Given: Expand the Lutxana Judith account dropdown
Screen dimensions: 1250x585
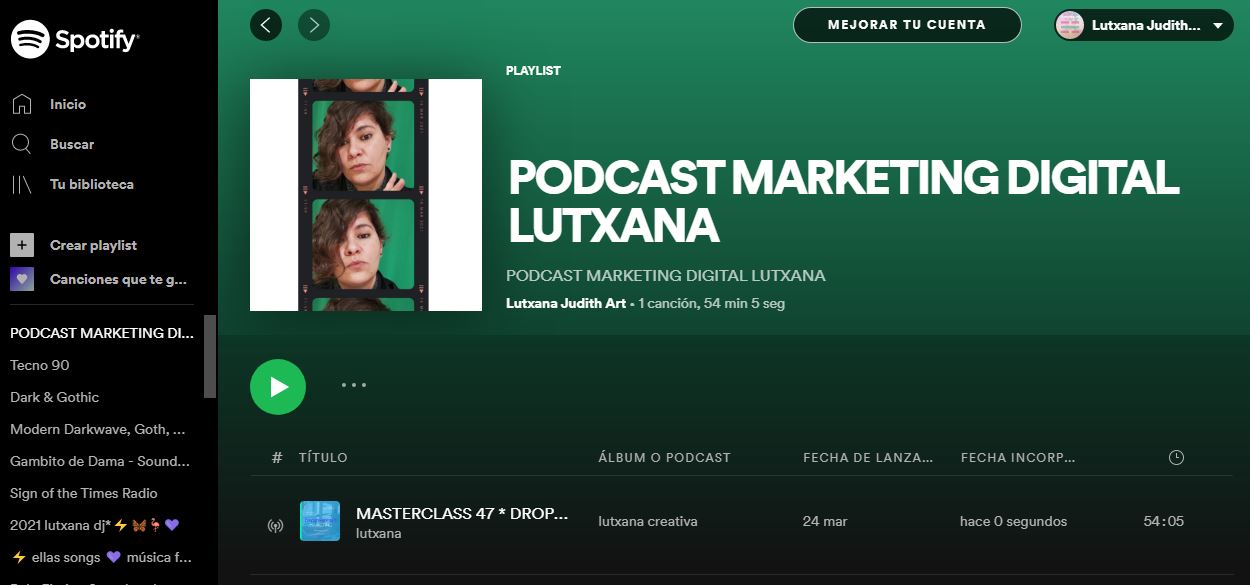Looking at the screenshot, I should (x=1217, y=25).
